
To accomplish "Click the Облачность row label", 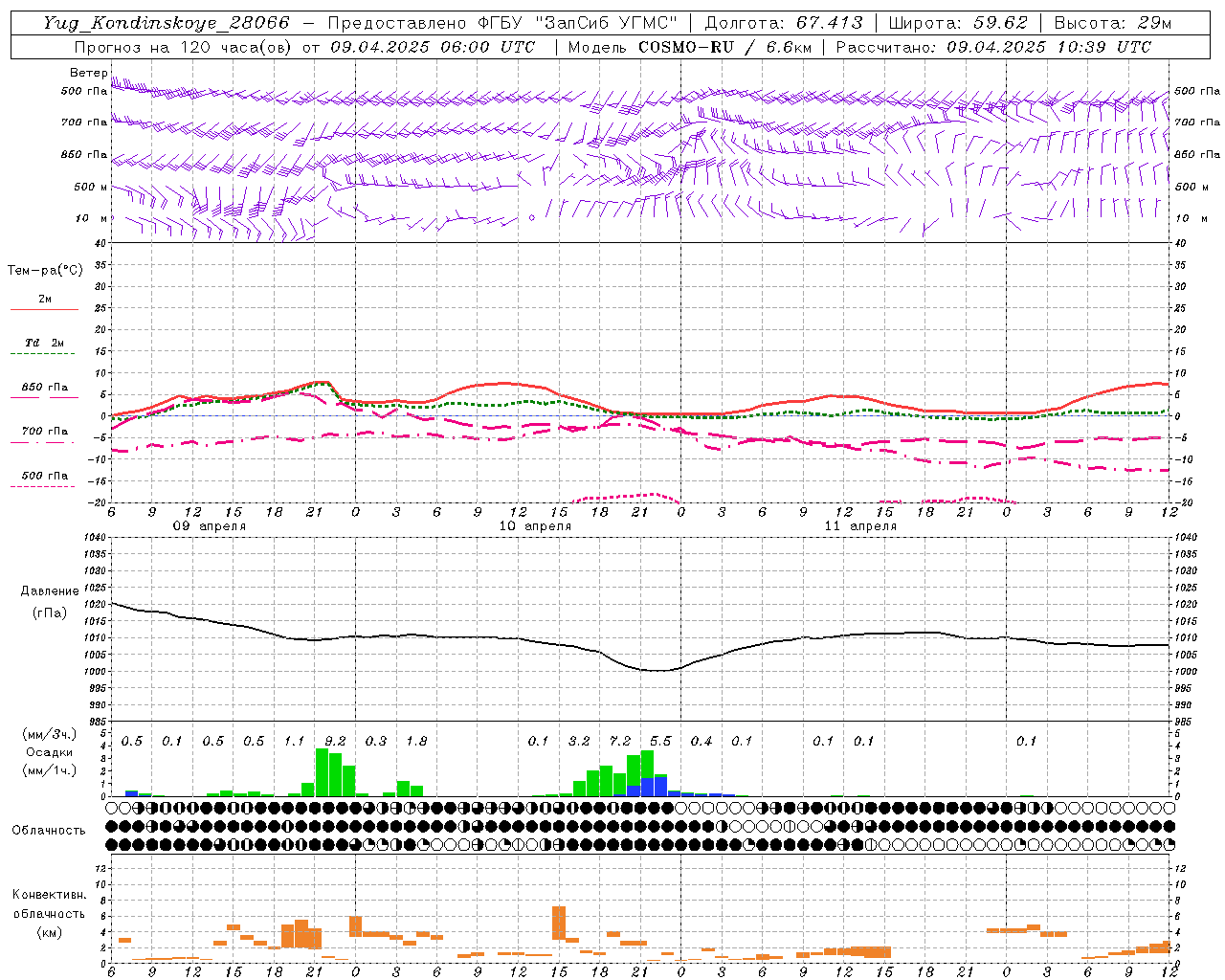I will 49,831.
